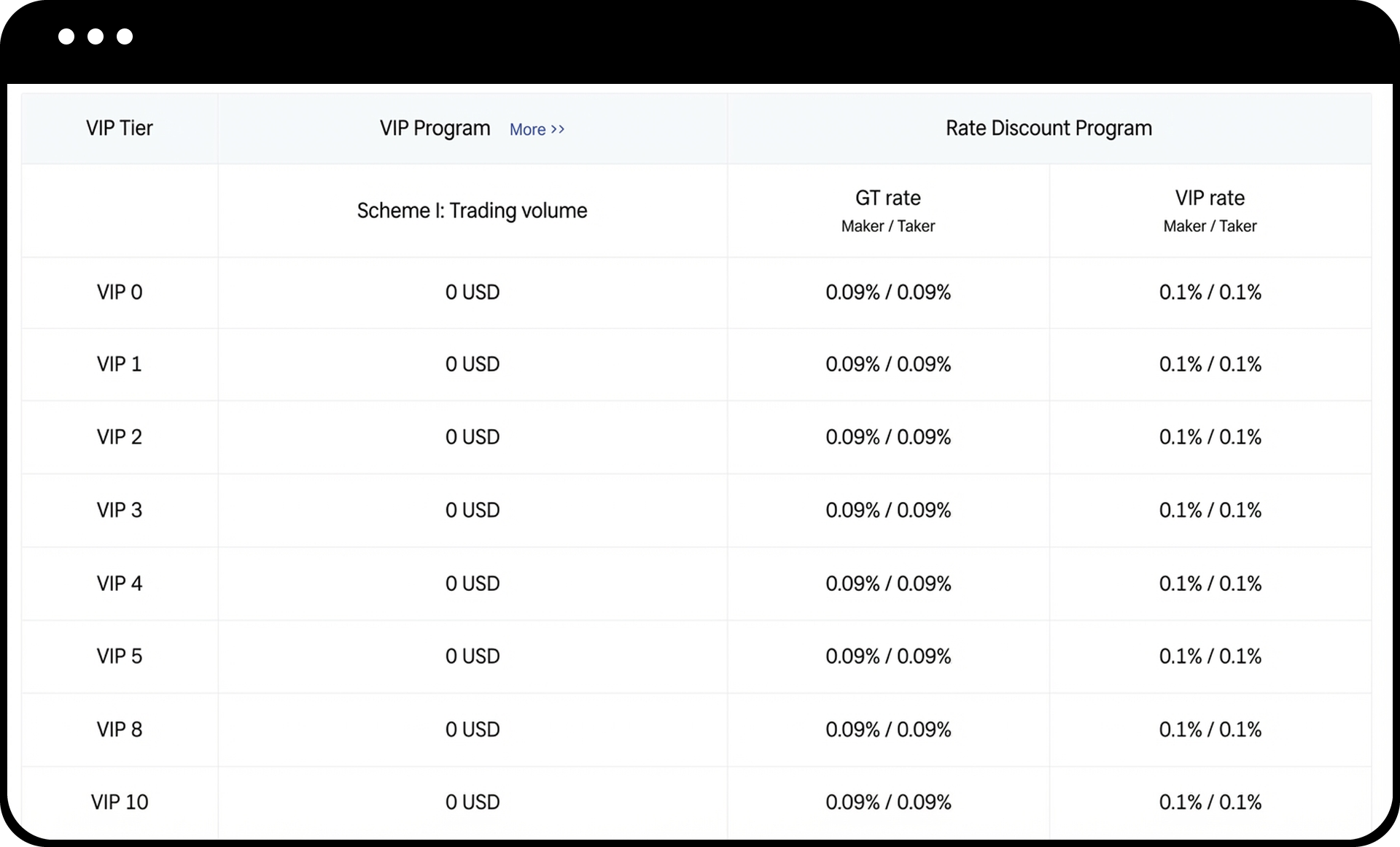Click the VIP rate value for VIP 5
The height and width of the screenshot is (847, 1400).
pyautogui.click(x=1210, y=657)
